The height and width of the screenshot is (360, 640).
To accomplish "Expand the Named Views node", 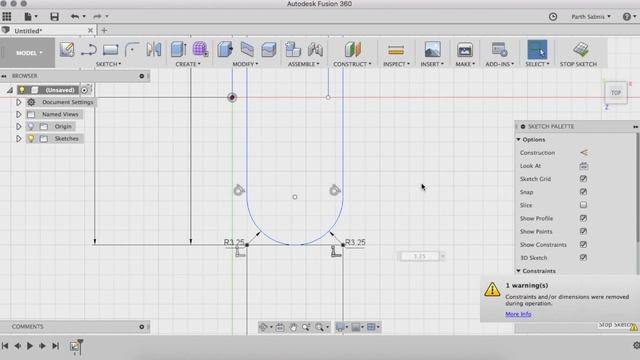I will point(18,114).
